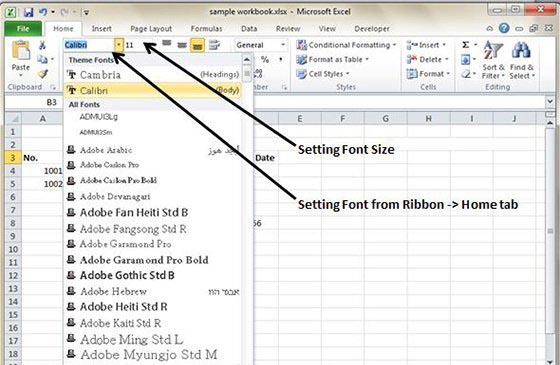
Task: Click the Cut scissors icon
Action: (x=42, y=45)
